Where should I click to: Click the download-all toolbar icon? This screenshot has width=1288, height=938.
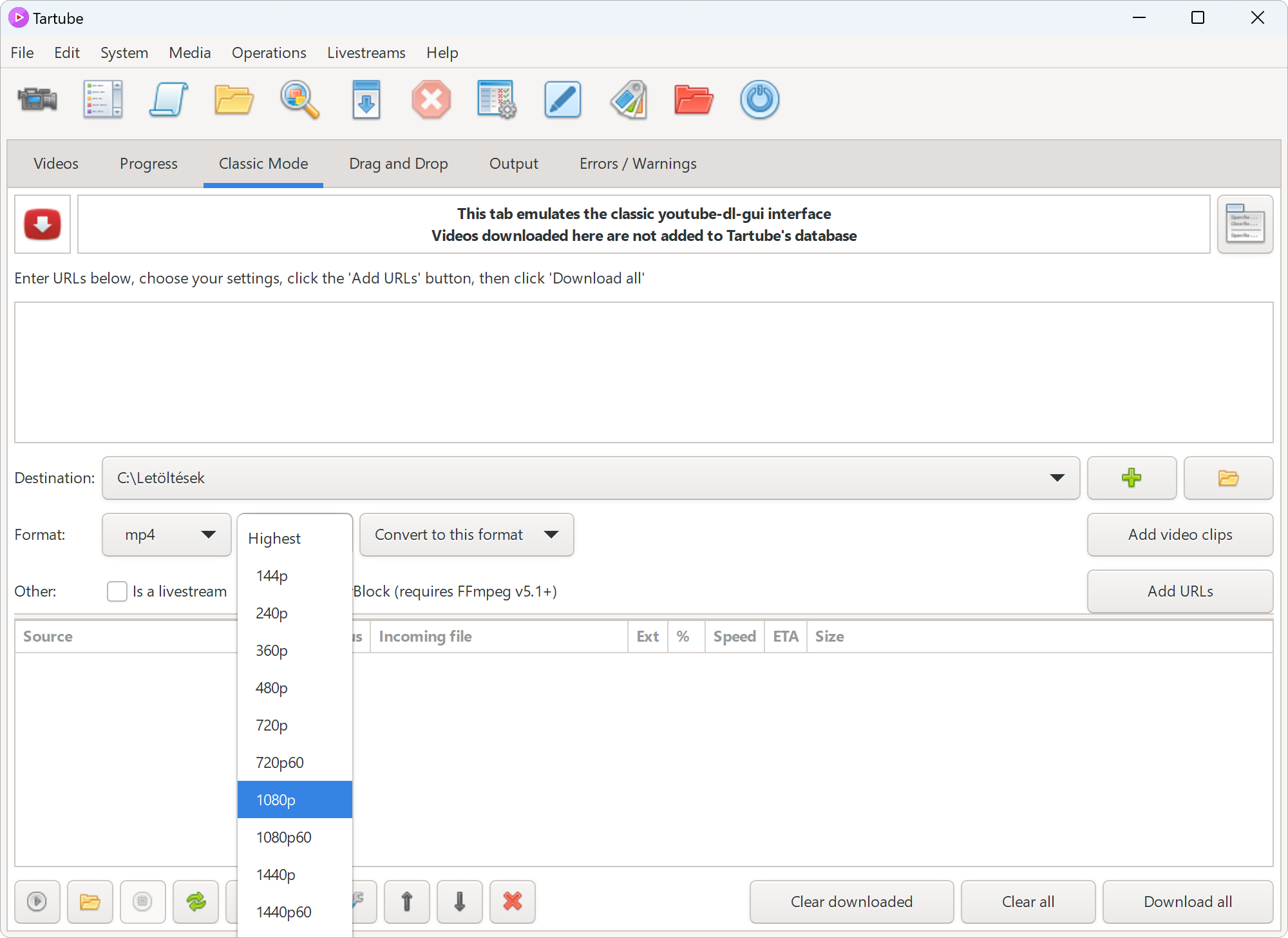[x=366, y=100]
